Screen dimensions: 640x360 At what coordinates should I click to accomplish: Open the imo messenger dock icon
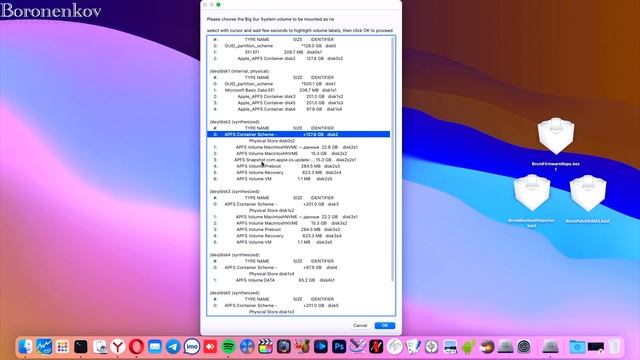(192, 347)
